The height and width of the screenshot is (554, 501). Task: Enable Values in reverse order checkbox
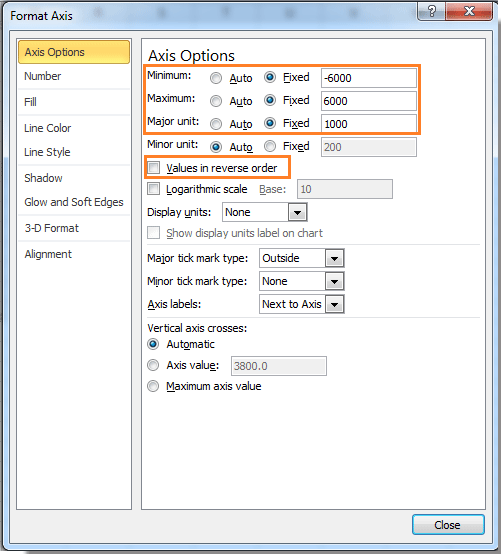click(x=154, y=167)
